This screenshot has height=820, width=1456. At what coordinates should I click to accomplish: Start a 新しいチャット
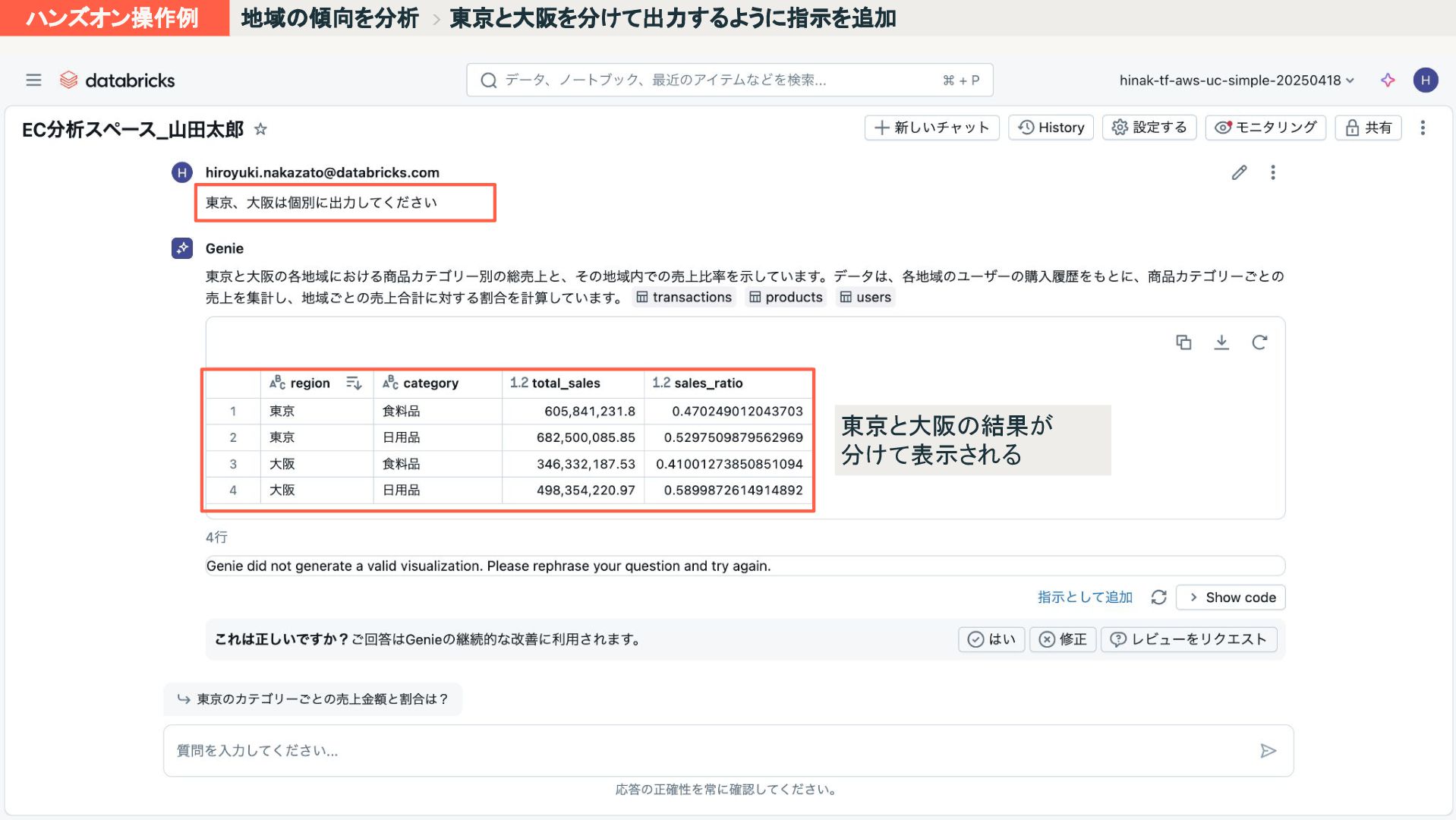pos(931,128)
